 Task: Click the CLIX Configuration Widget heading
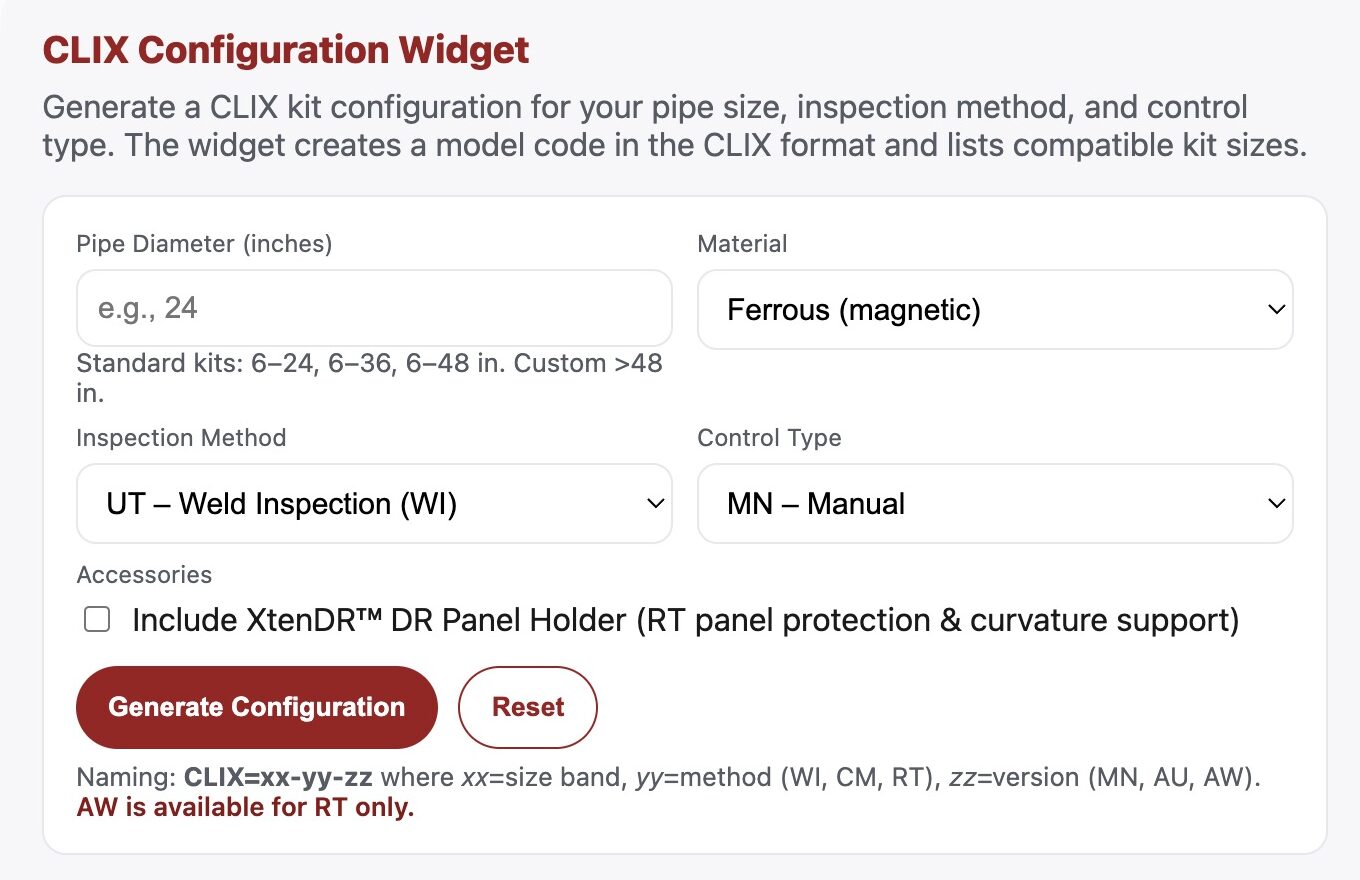click(284, 49)
